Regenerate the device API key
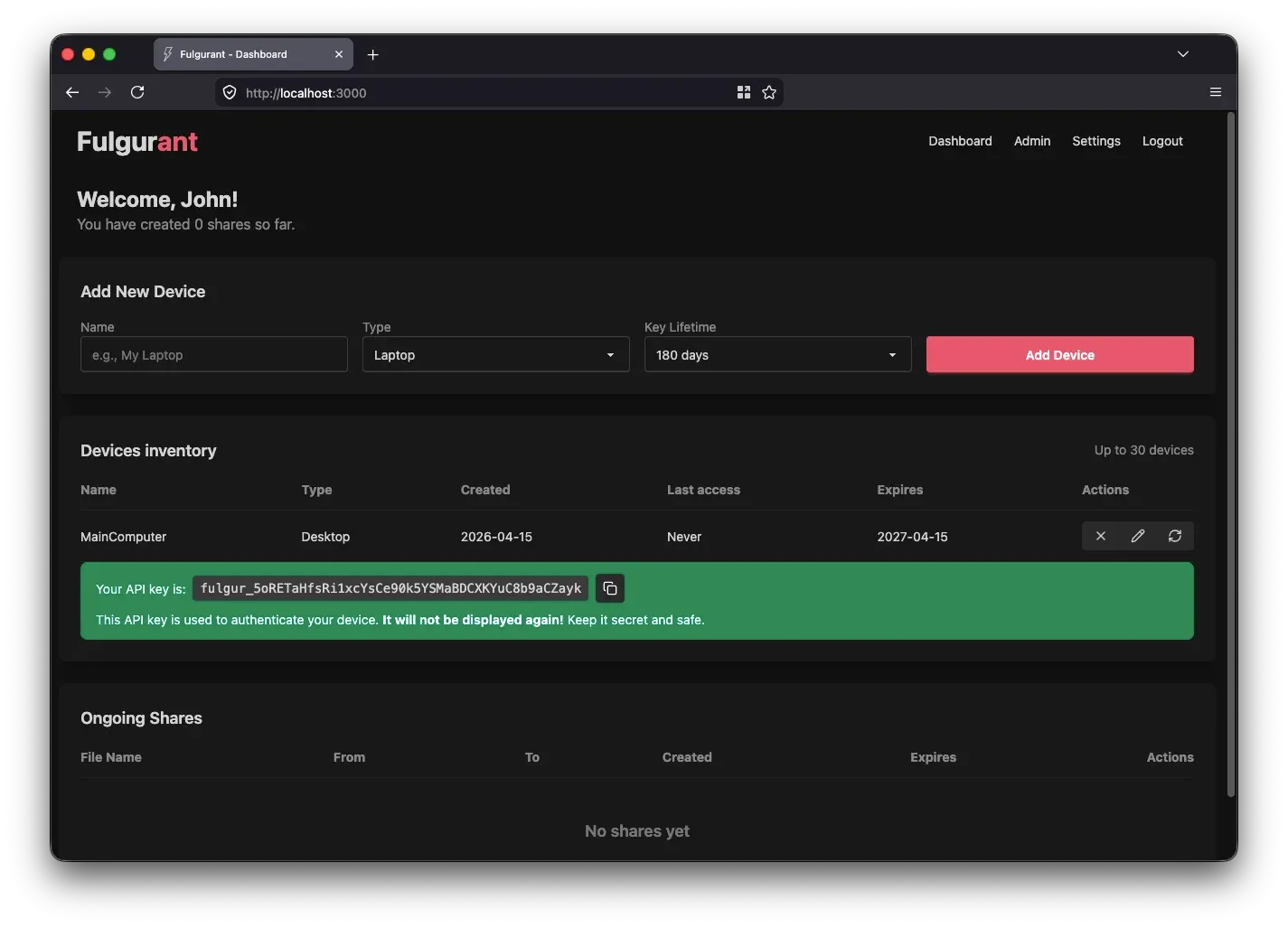This screenshot has height=928, width=1288. click(x=1174, y=536)
